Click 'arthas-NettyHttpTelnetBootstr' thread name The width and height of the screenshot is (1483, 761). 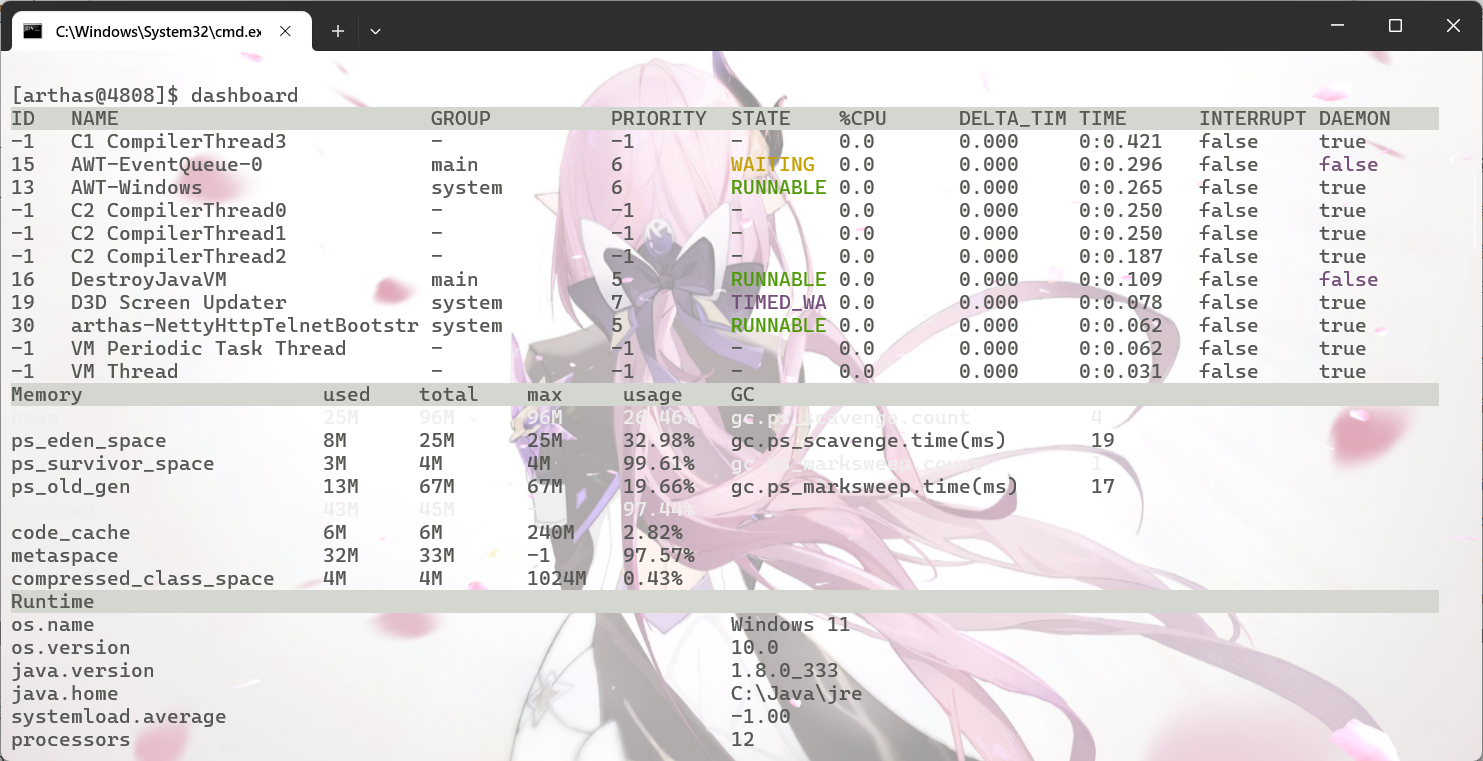coord(245,326)
